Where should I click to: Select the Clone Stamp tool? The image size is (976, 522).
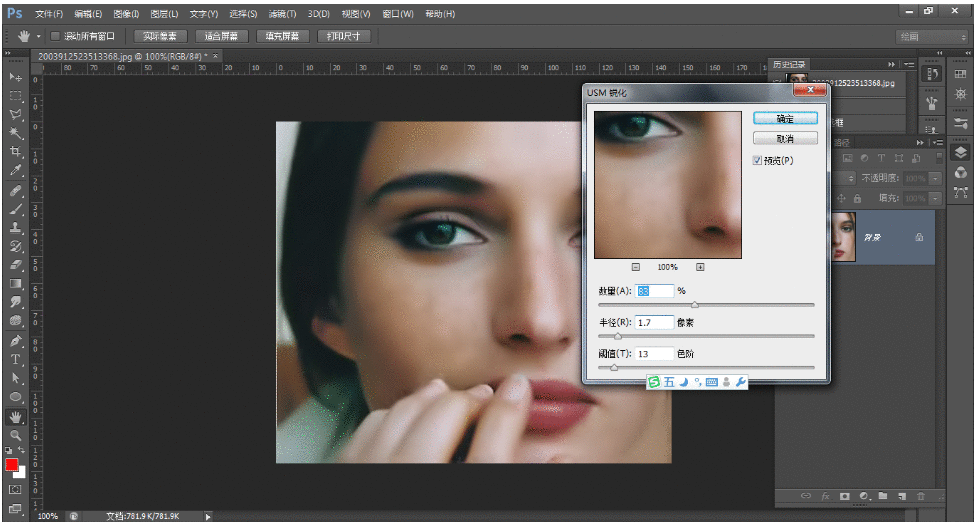point(15,228)
